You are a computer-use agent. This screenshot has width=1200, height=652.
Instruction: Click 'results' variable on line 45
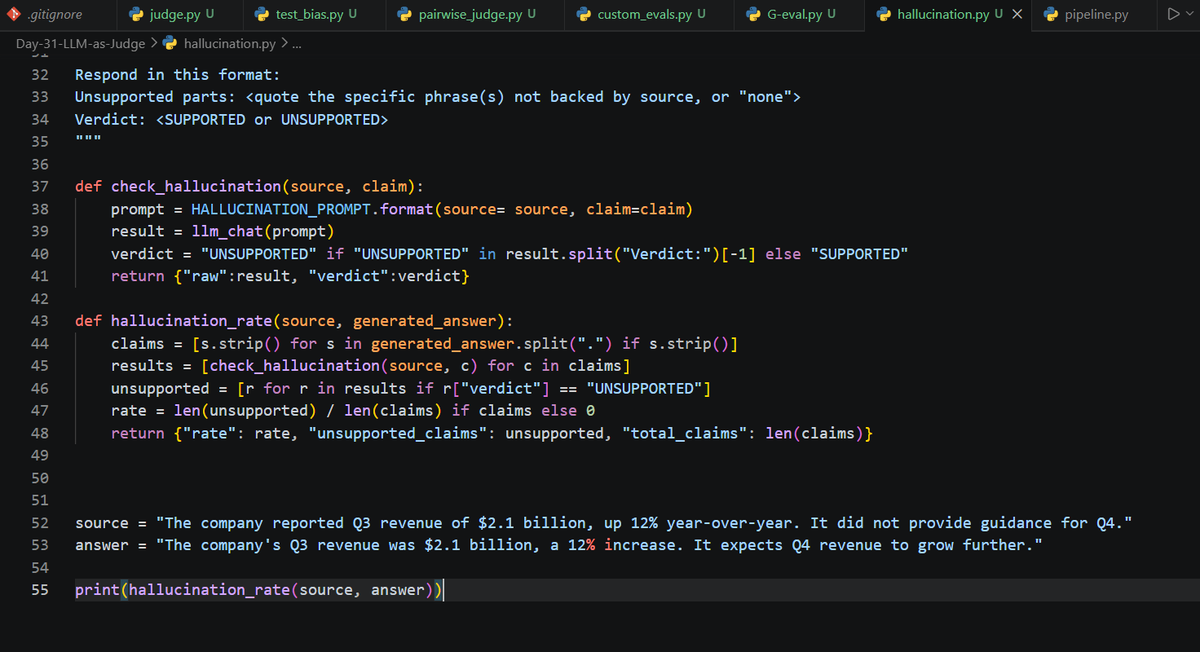pyautogui.click(x=142, y=366)
